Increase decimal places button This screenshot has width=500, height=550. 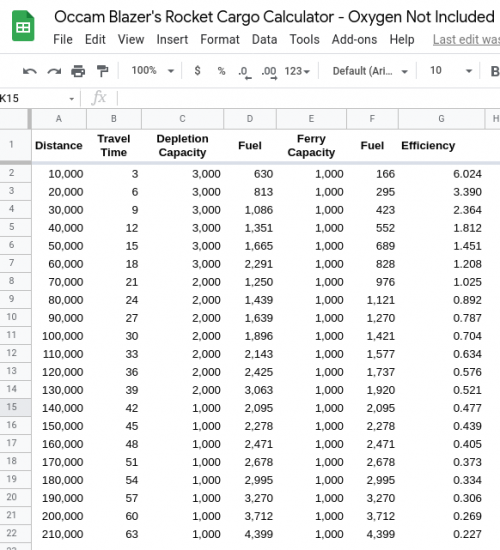point(269,73)
